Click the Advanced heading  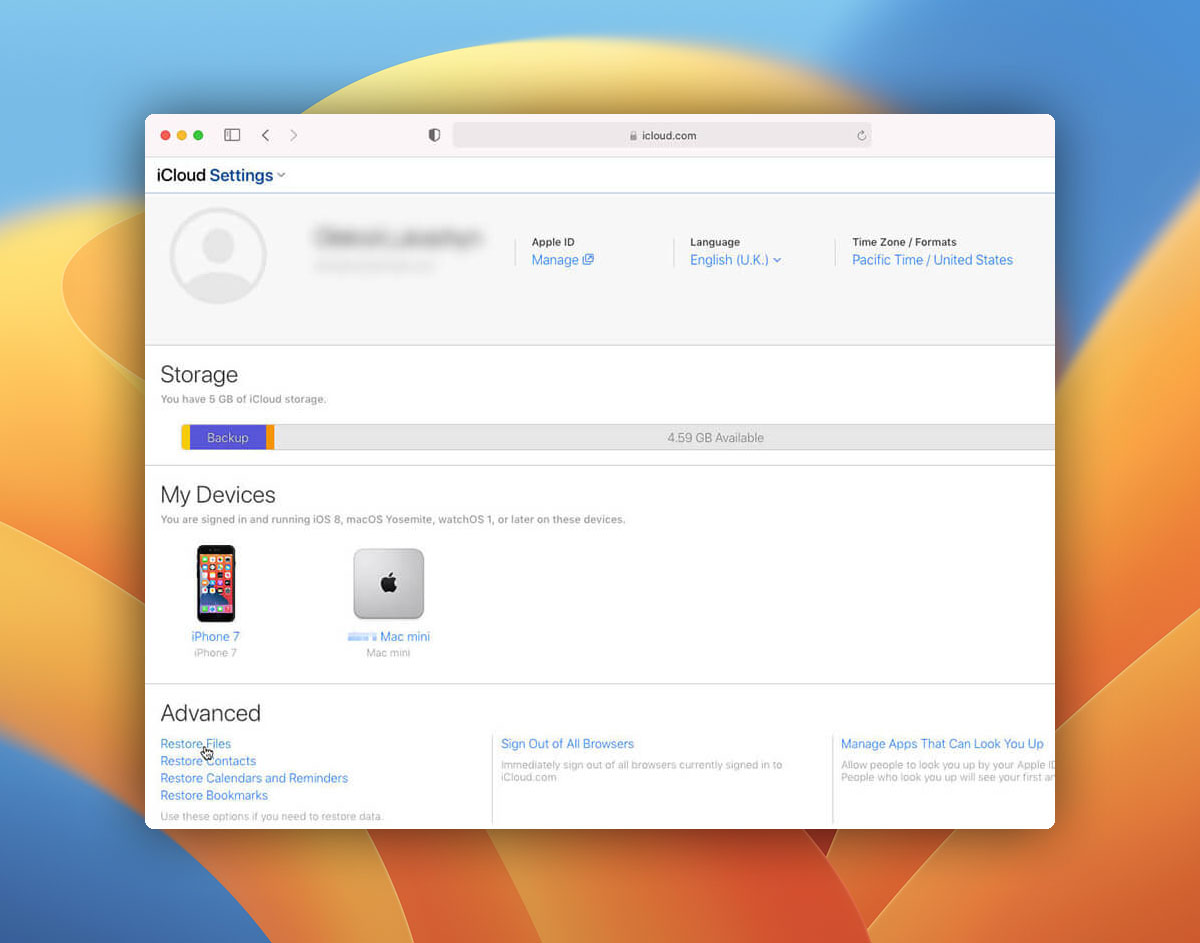click(x=210, y=713)
